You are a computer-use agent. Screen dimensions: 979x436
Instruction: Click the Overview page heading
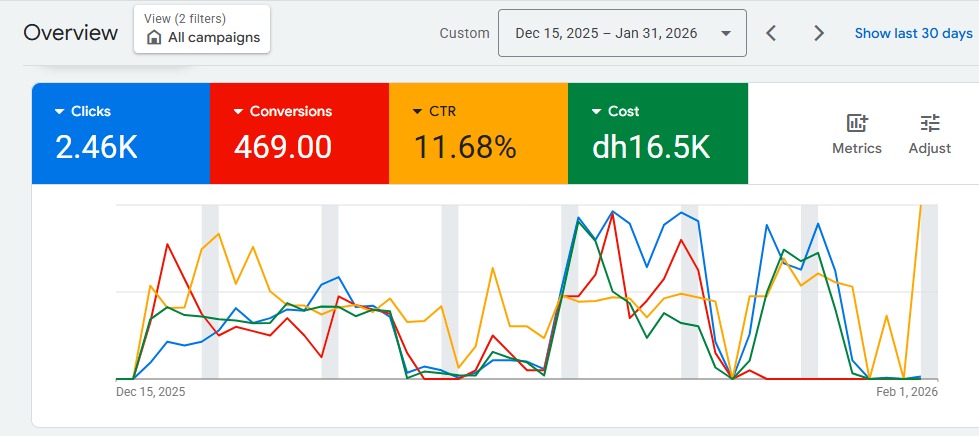(71, 32)
